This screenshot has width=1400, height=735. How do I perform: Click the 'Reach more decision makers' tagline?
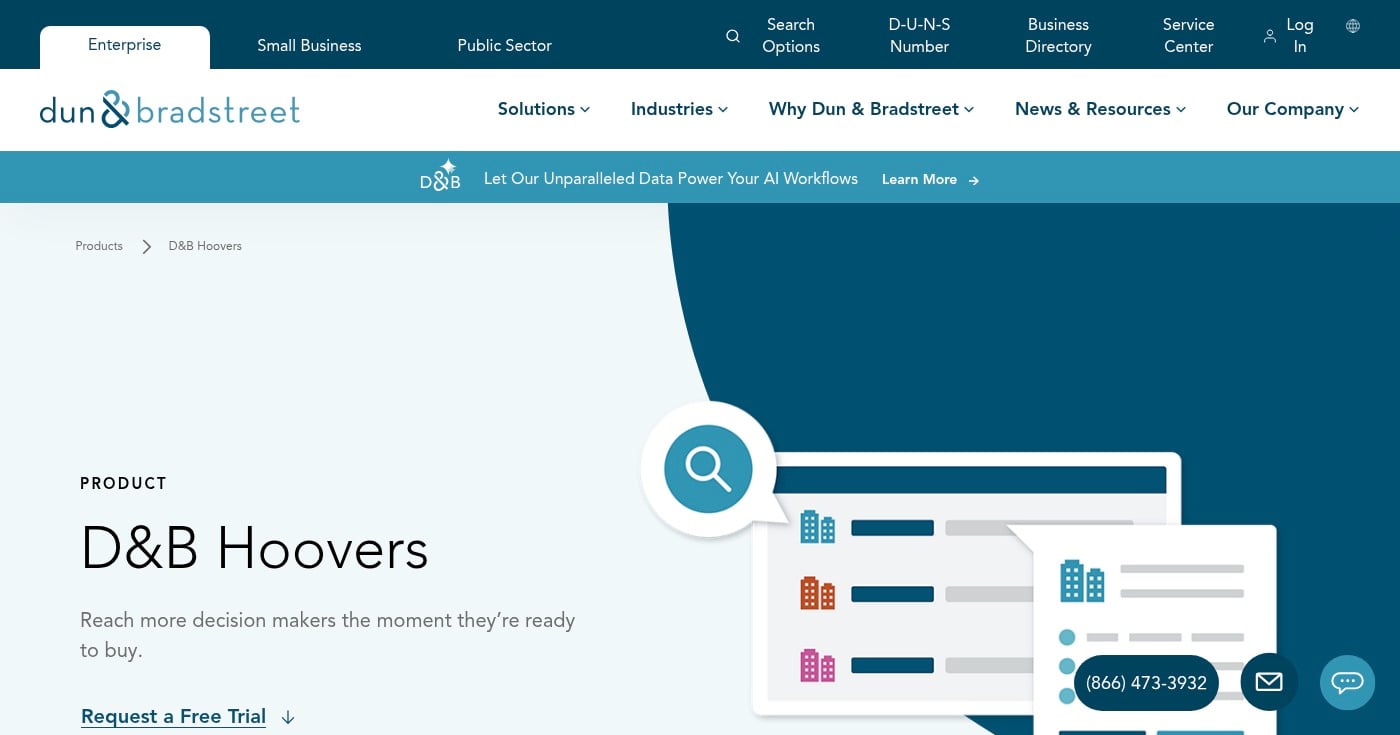point(327,635)
